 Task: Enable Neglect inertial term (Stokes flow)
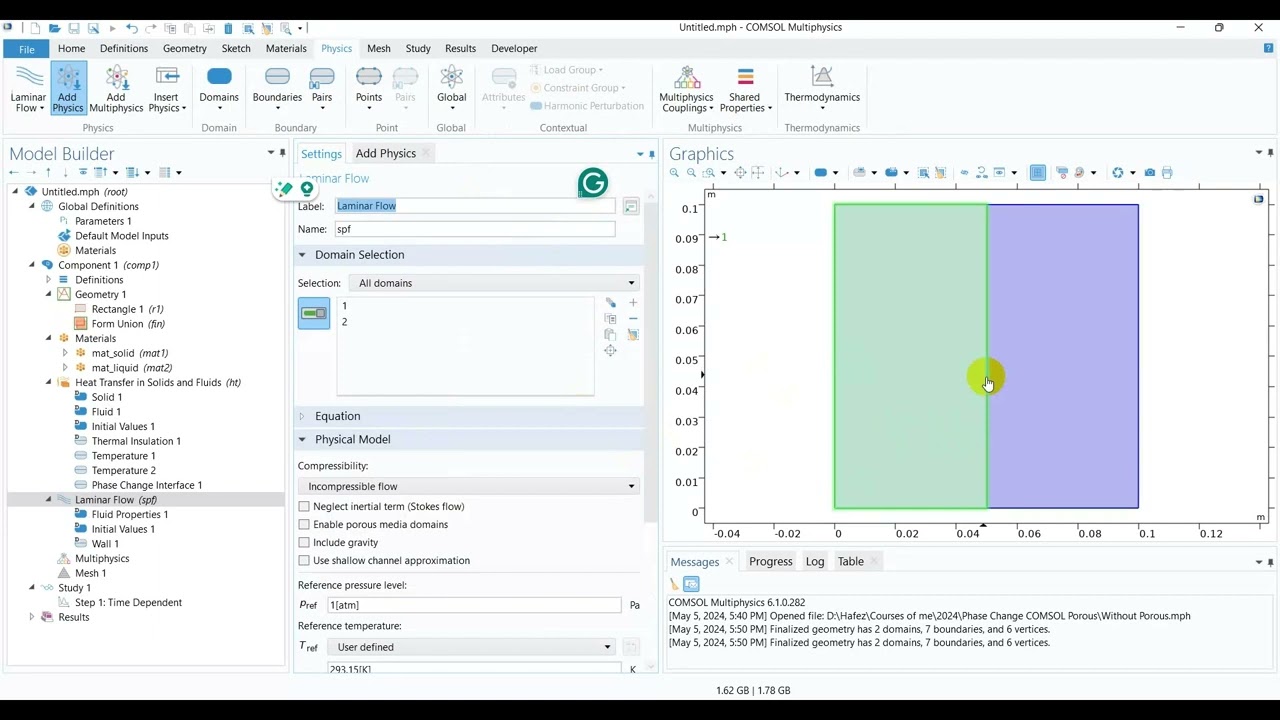click(x=304, y=507)
